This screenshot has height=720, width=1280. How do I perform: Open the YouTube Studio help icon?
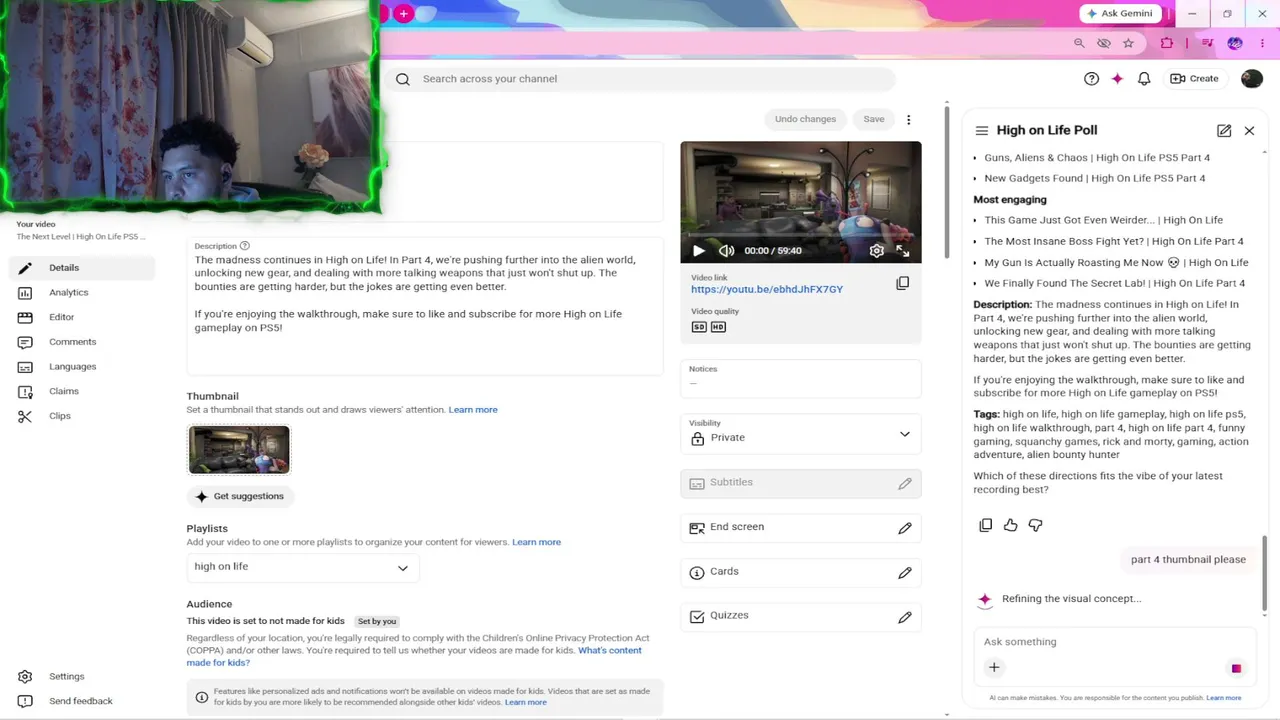point(1091,79)
